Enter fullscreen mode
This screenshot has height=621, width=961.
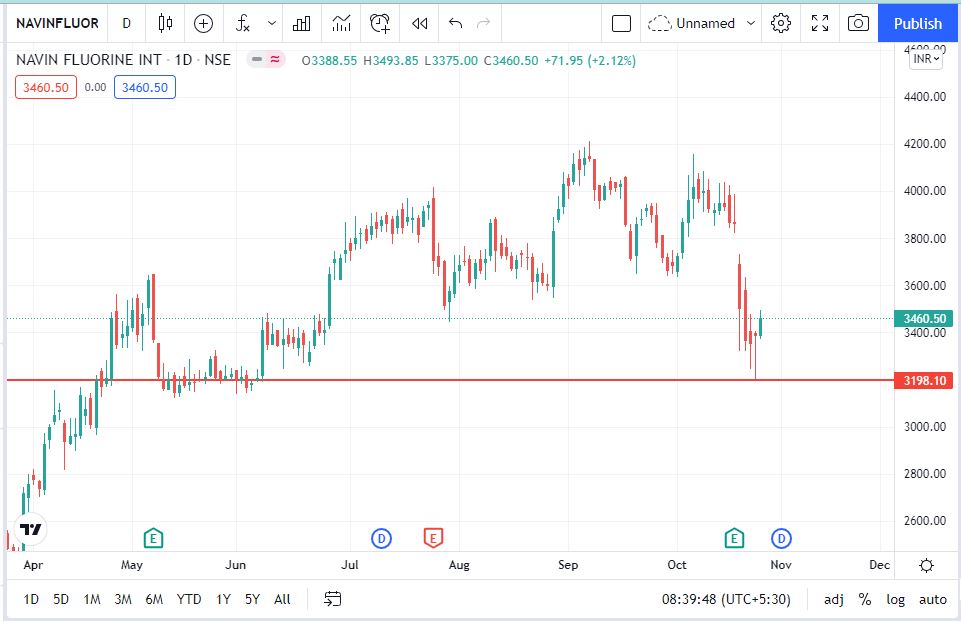tap(820, 23)
